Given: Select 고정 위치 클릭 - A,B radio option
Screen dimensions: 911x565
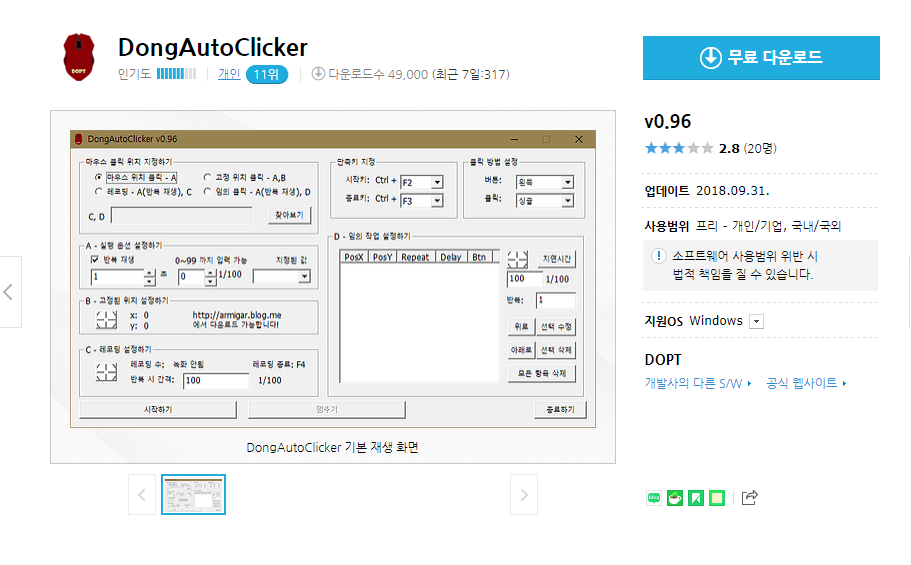Looking at the screenshot, I should tap(207, 177).
